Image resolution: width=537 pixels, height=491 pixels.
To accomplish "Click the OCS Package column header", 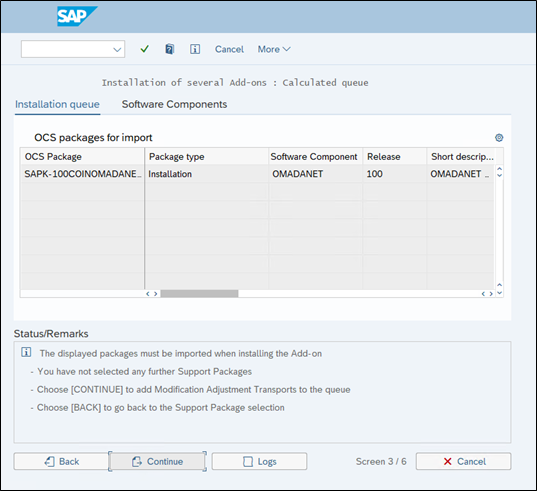I will [x=82, y=156].
